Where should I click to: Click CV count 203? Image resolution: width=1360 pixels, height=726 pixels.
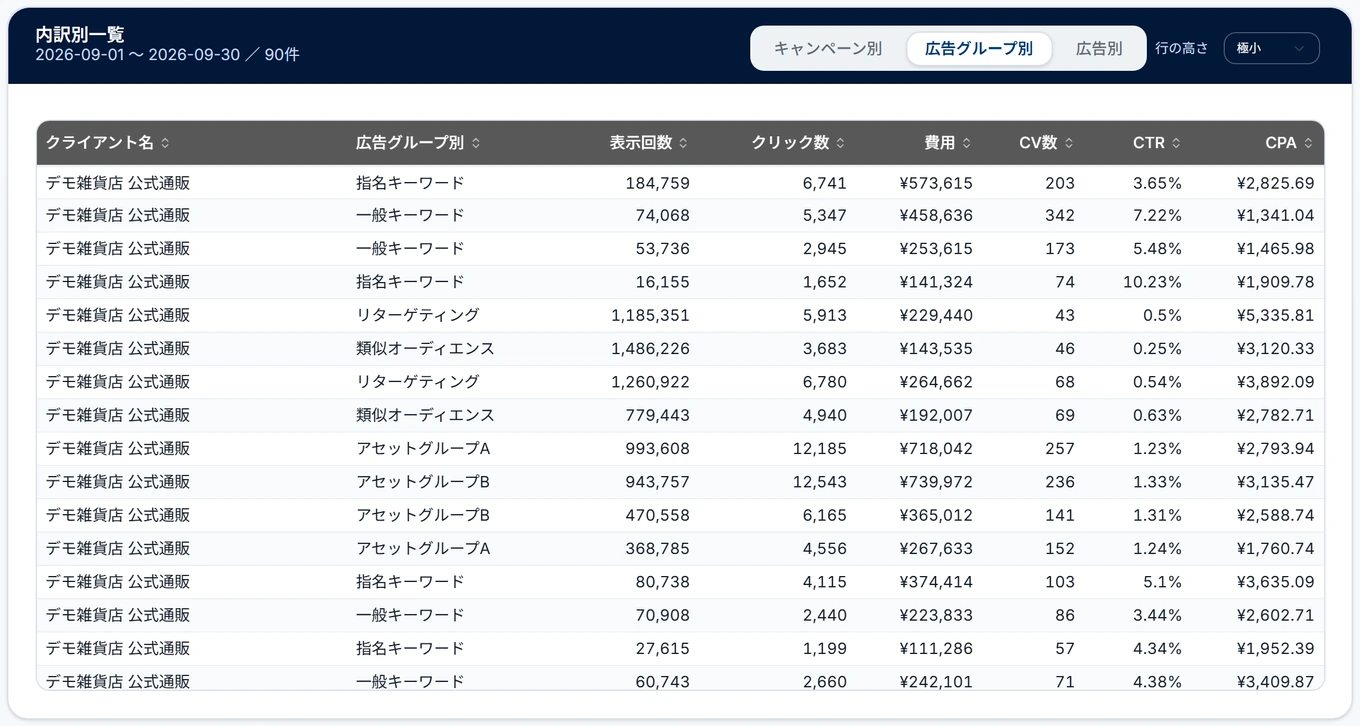(1060, 182)
